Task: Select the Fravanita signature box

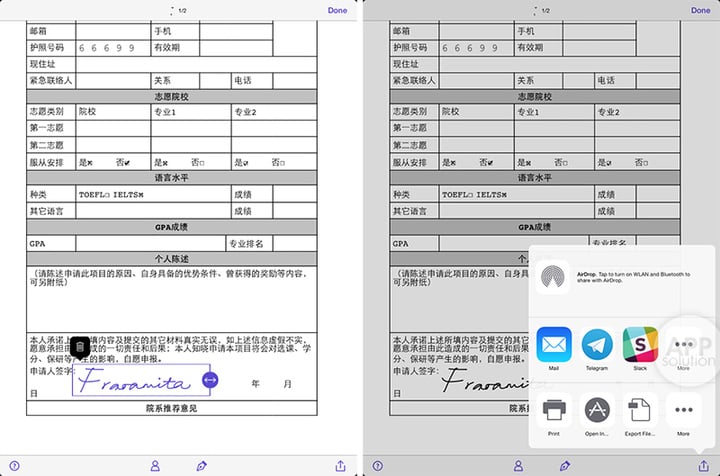Action: (x=135, y=381)
